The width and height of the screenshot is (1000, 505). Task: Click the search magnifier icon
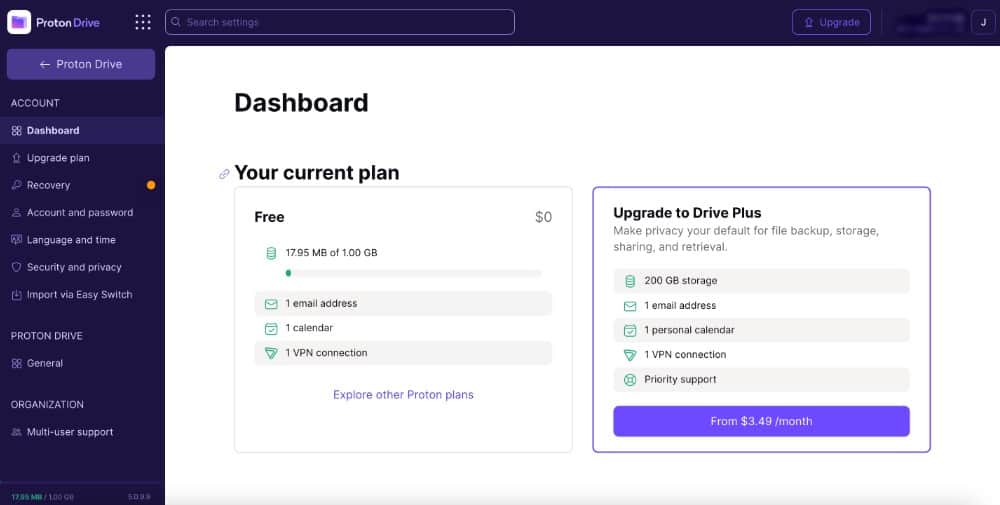(176, 22)
